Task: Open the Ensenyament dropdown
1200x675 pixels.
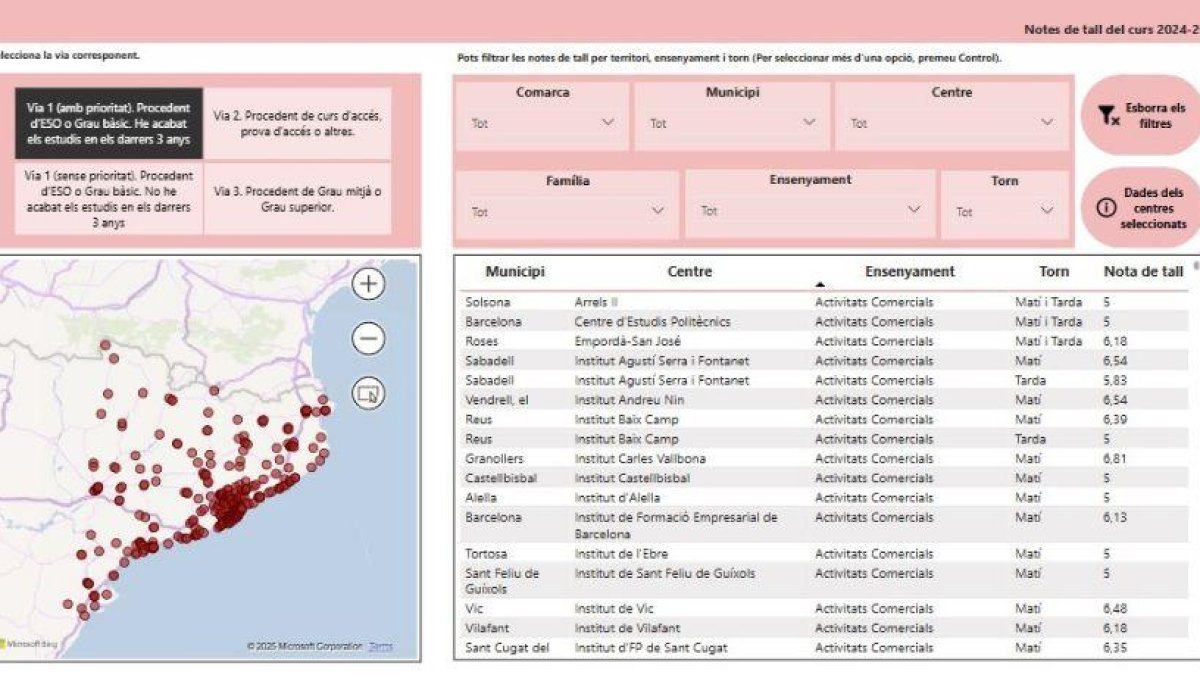Action: 912,211
